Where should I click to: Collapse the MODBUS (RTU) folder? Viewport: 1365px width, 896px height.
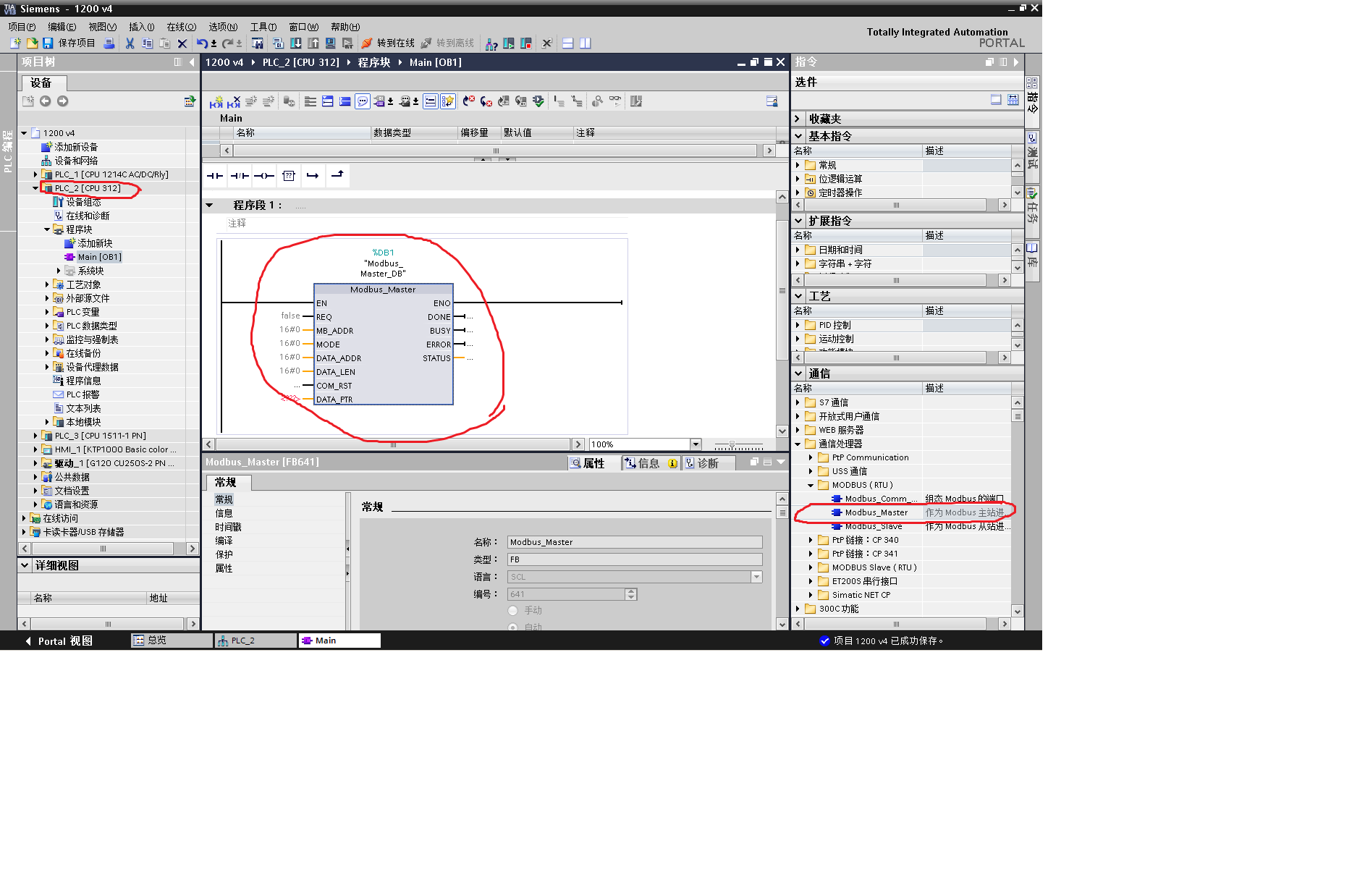click(811, 485)
